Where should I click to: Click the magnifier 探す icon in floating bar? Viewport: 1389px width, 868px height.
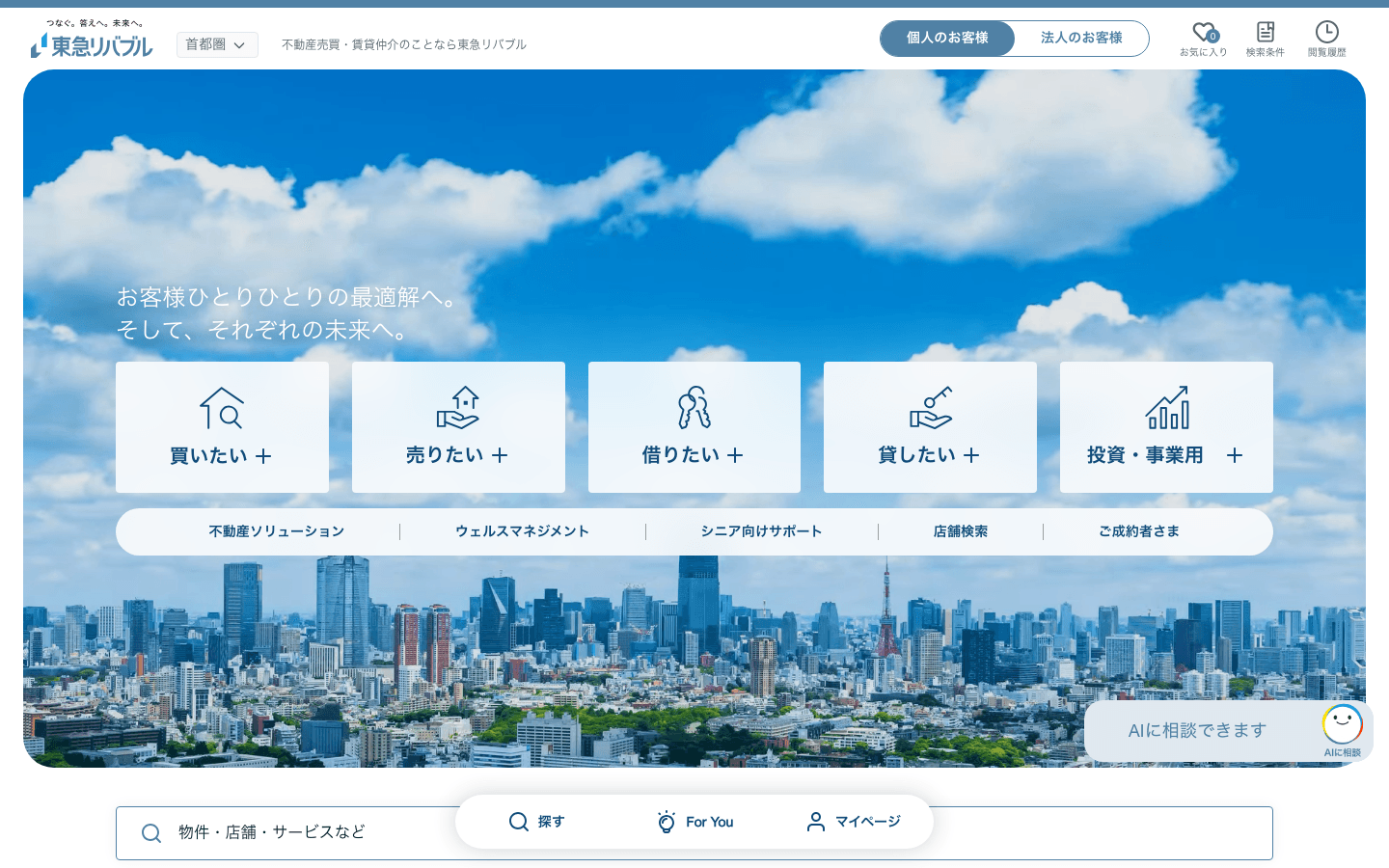coord(519,822)
